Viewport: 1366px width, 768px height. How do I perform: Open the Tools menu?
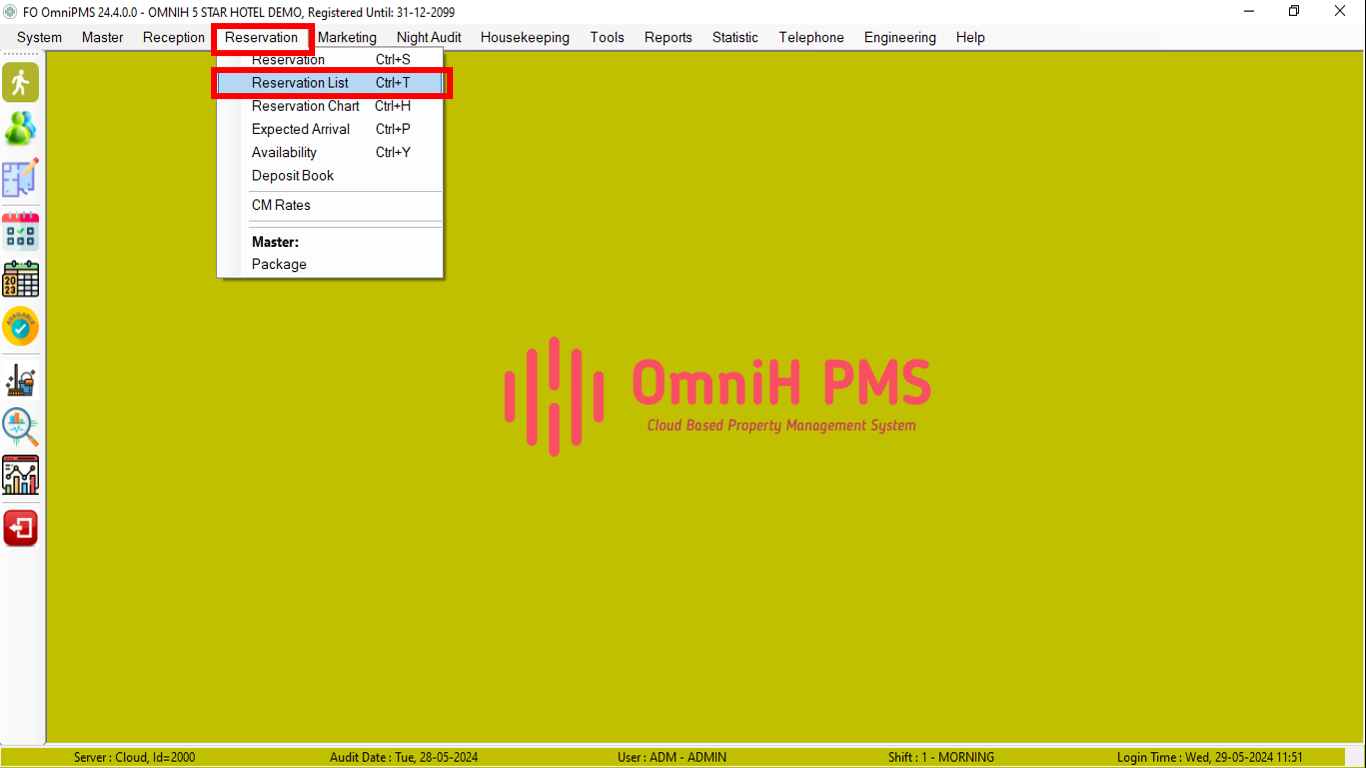[x=607, y=37]
